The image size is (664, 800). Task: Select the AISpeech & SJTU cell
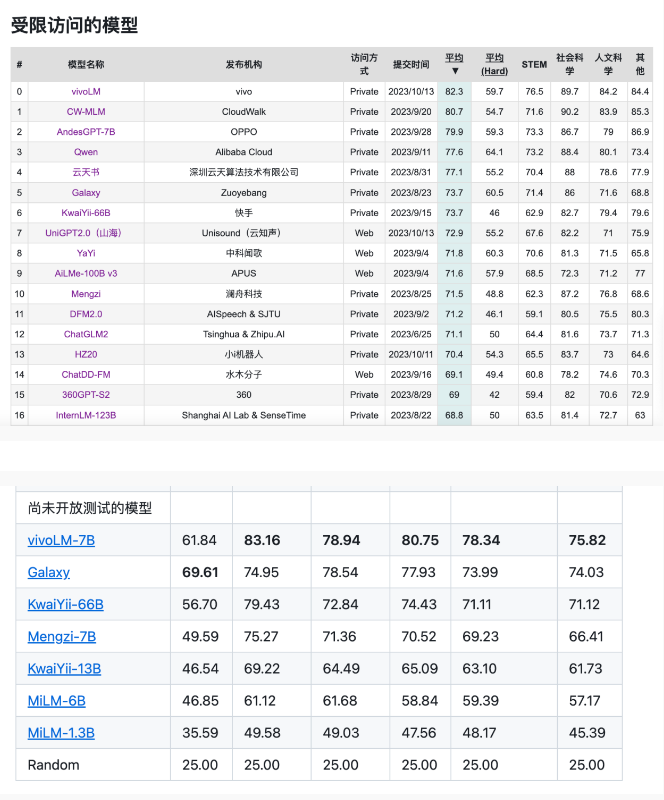[244, 314]
